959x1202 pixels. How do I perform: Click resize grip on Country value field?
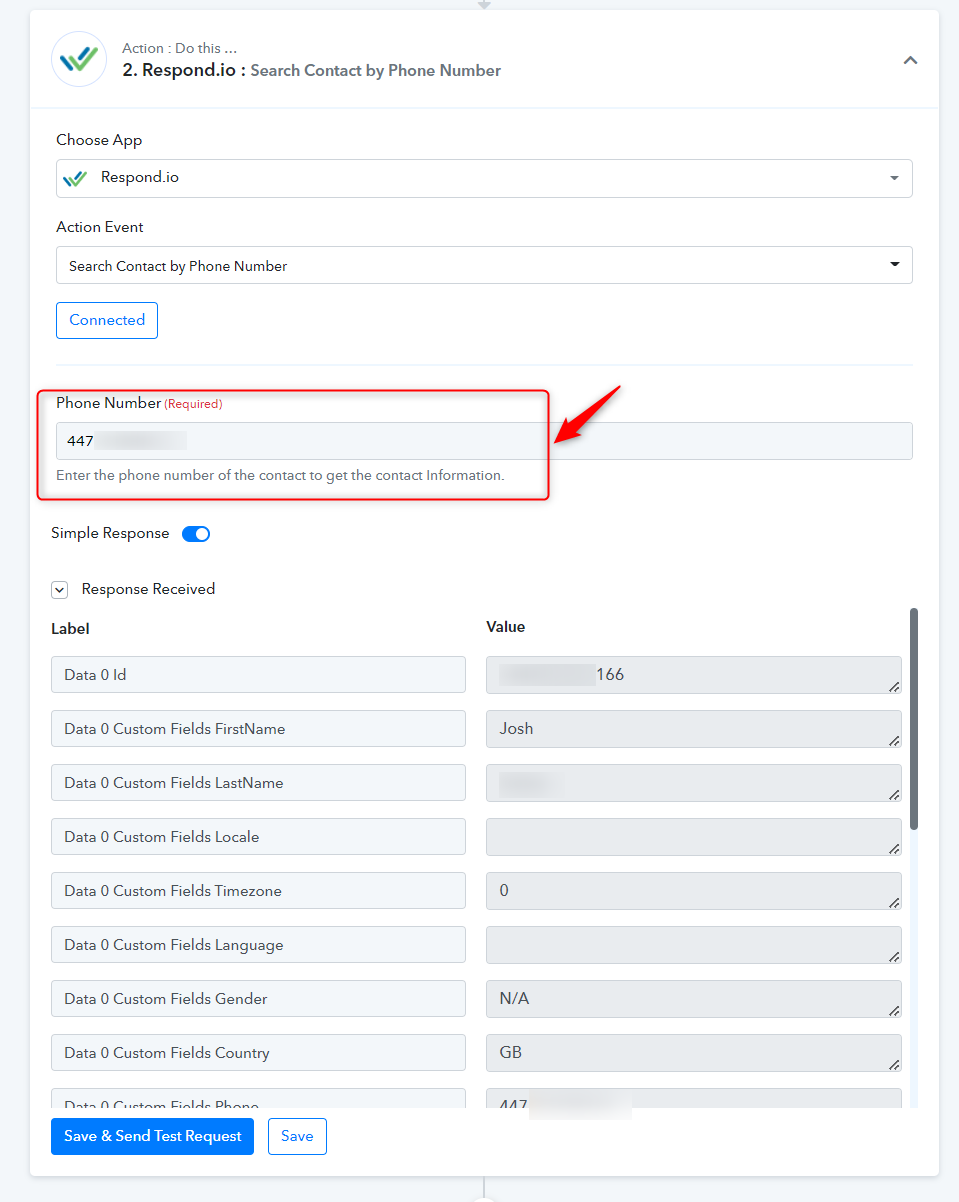click(894, 1064)
